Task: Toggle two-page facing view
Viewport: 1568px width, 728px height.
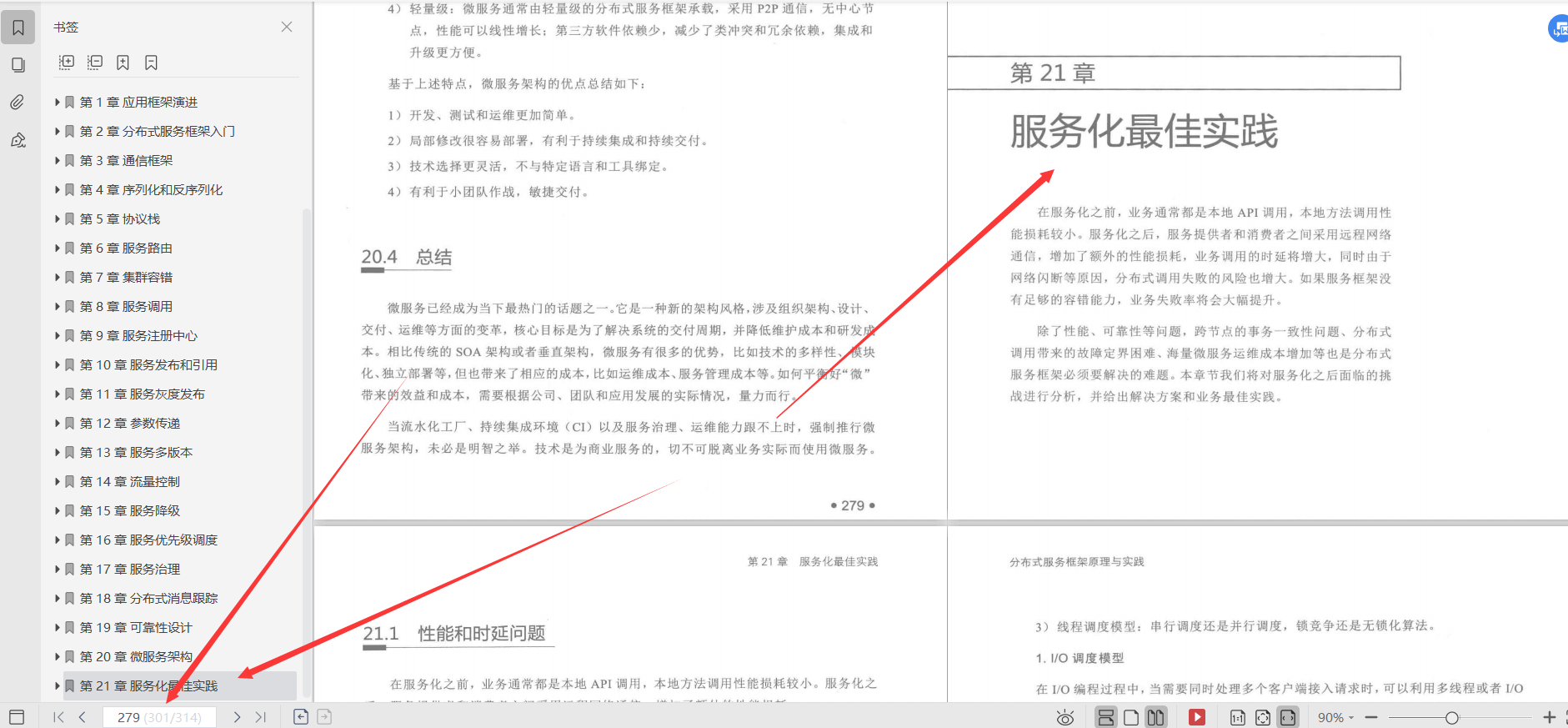Action: point(1155,717)
